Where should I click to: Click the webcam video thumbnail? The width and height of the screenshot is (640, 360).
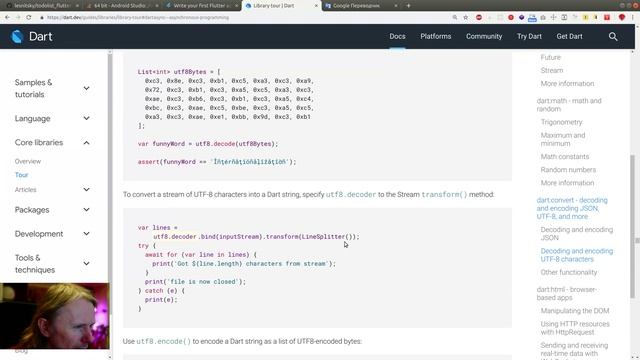click(55, 316)
